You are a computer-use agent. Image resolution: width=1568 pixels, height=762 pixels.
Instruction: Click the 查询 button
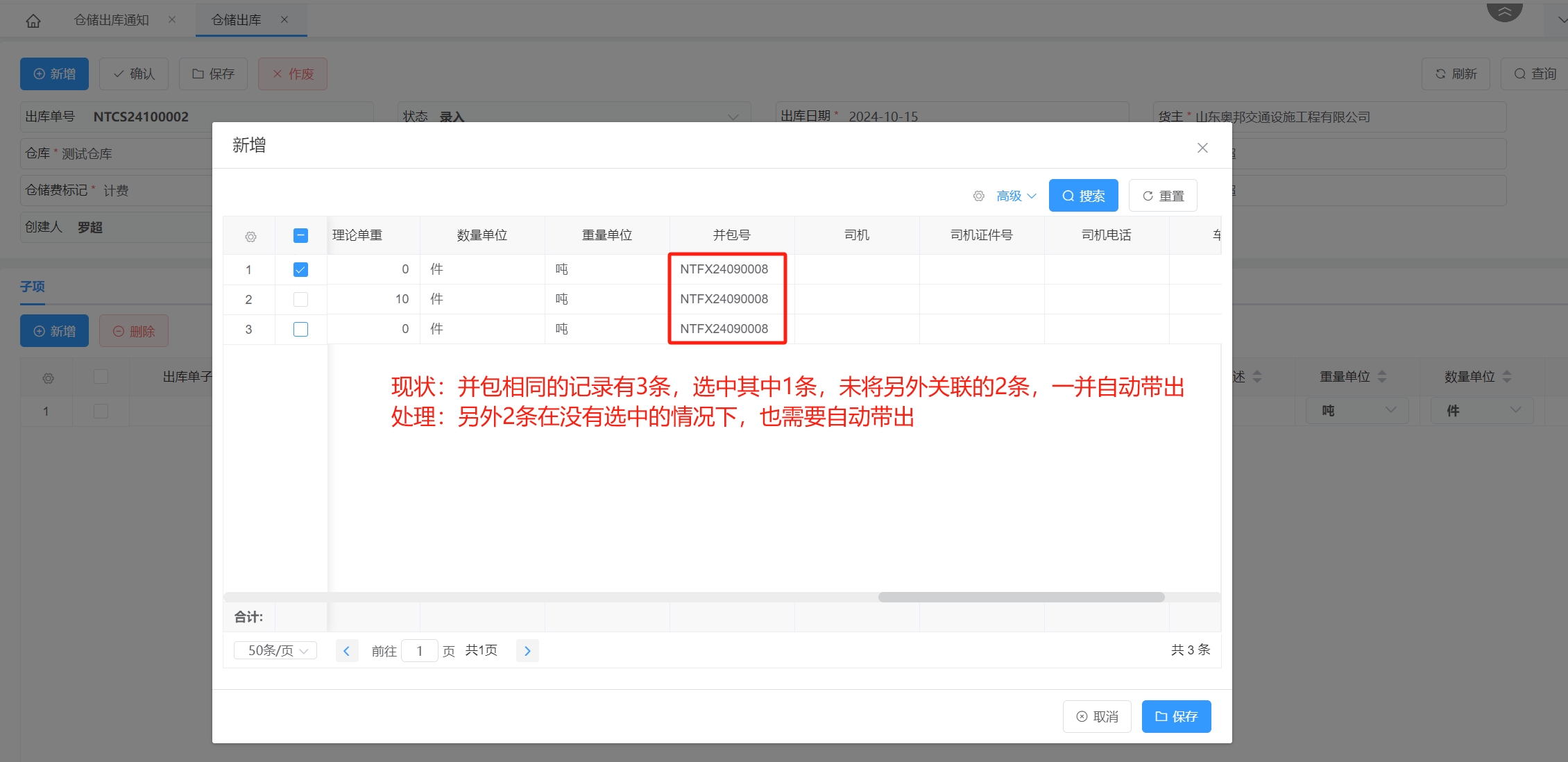point(1535,74)
